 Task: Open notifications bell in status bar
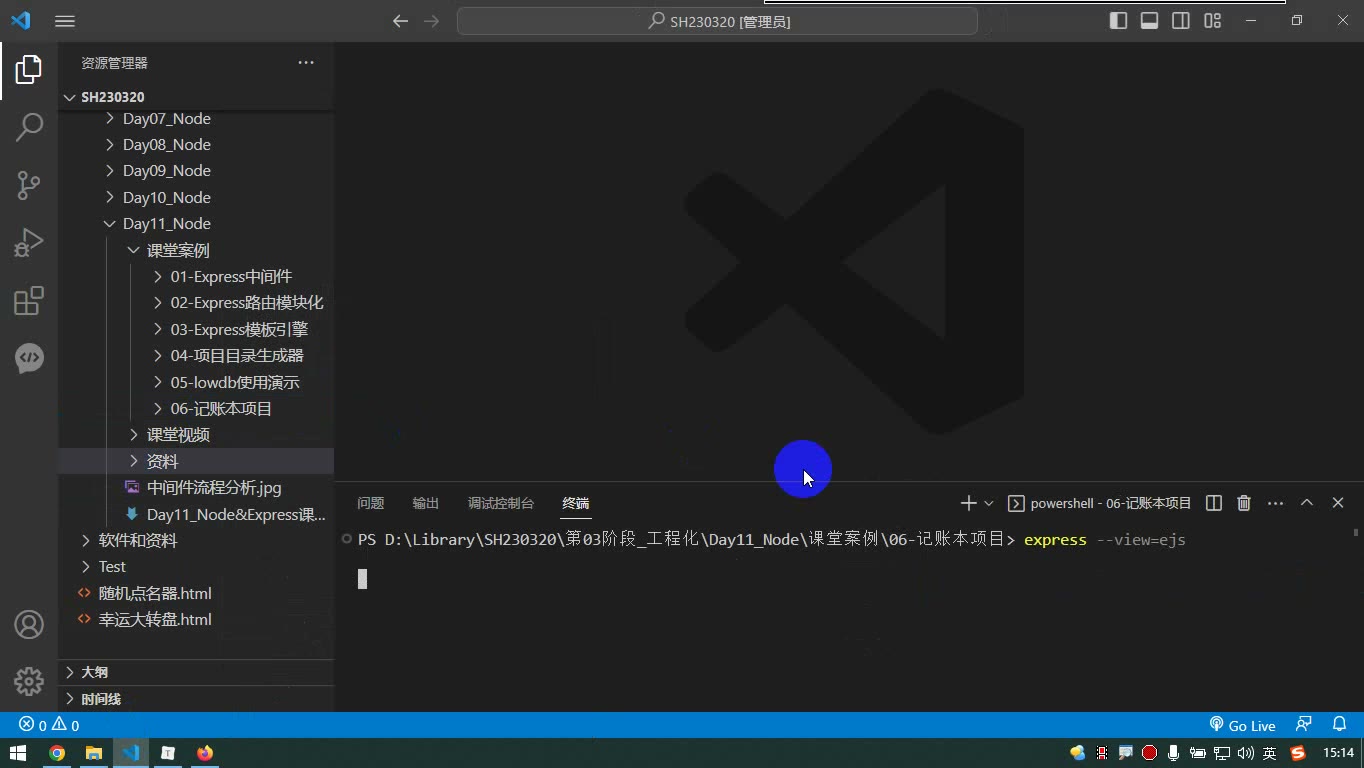[x=1339, y=725]
